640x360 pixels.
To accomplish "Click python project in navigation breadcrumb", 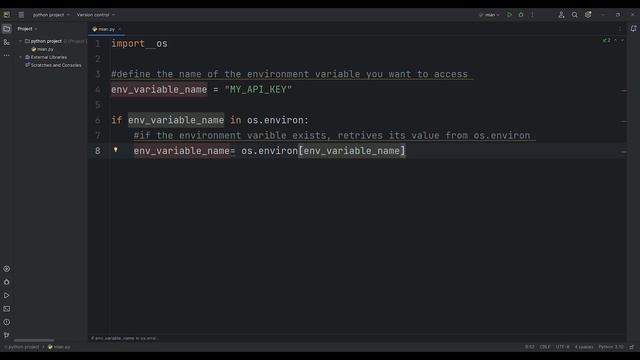I will click(x=22, y=347).
